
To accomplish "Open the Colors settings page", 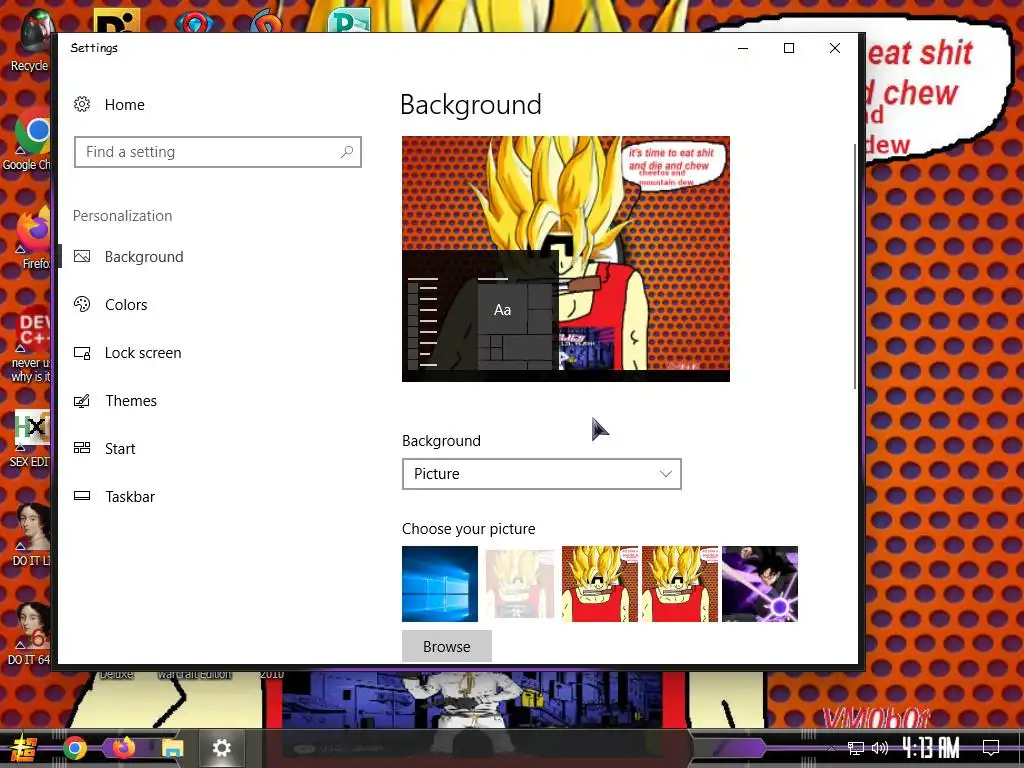I will (126, 304).
